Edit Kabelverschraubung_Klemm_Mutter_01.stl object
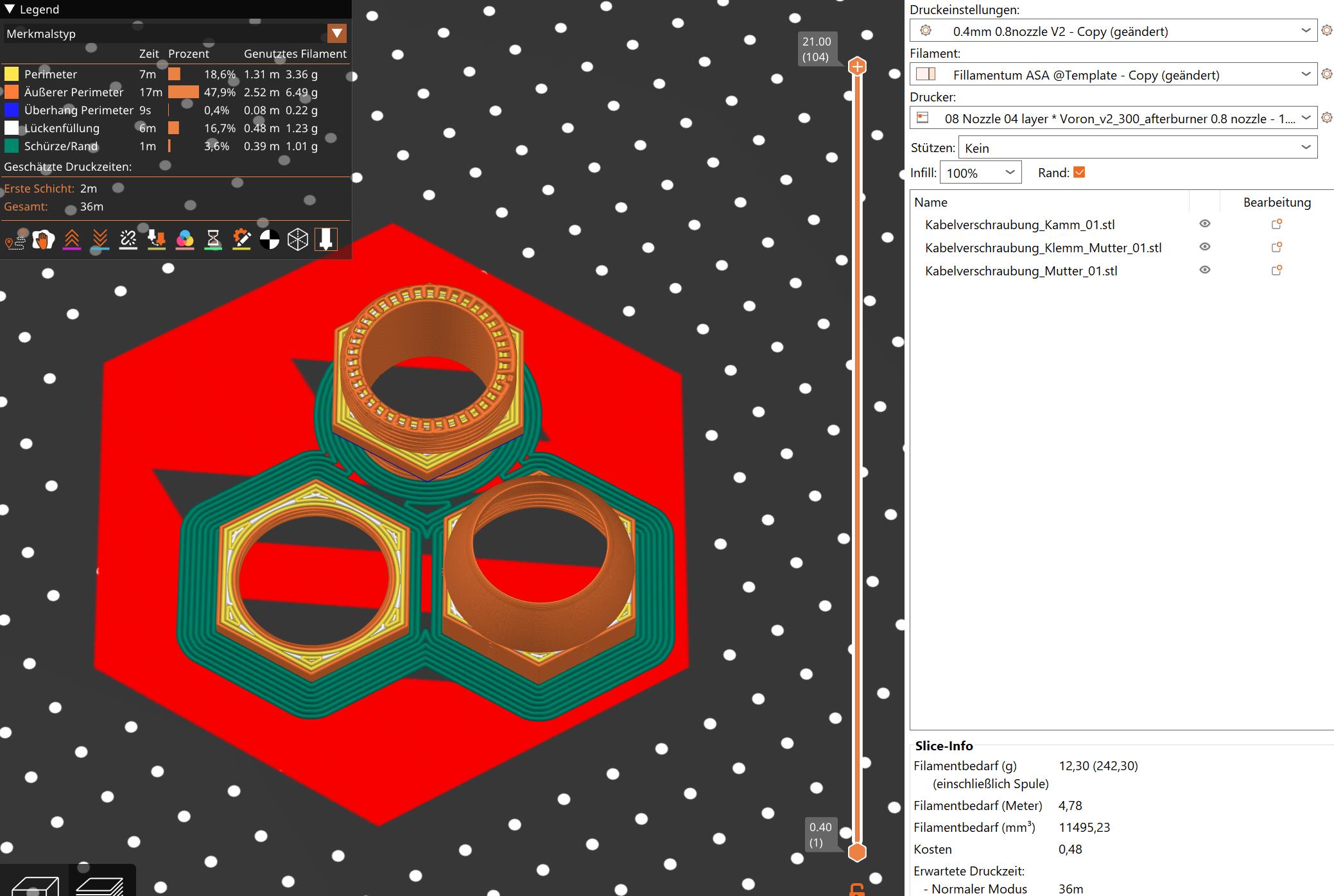Image resolution: width=1334 pixels, height=896 pixels. 1277,247
